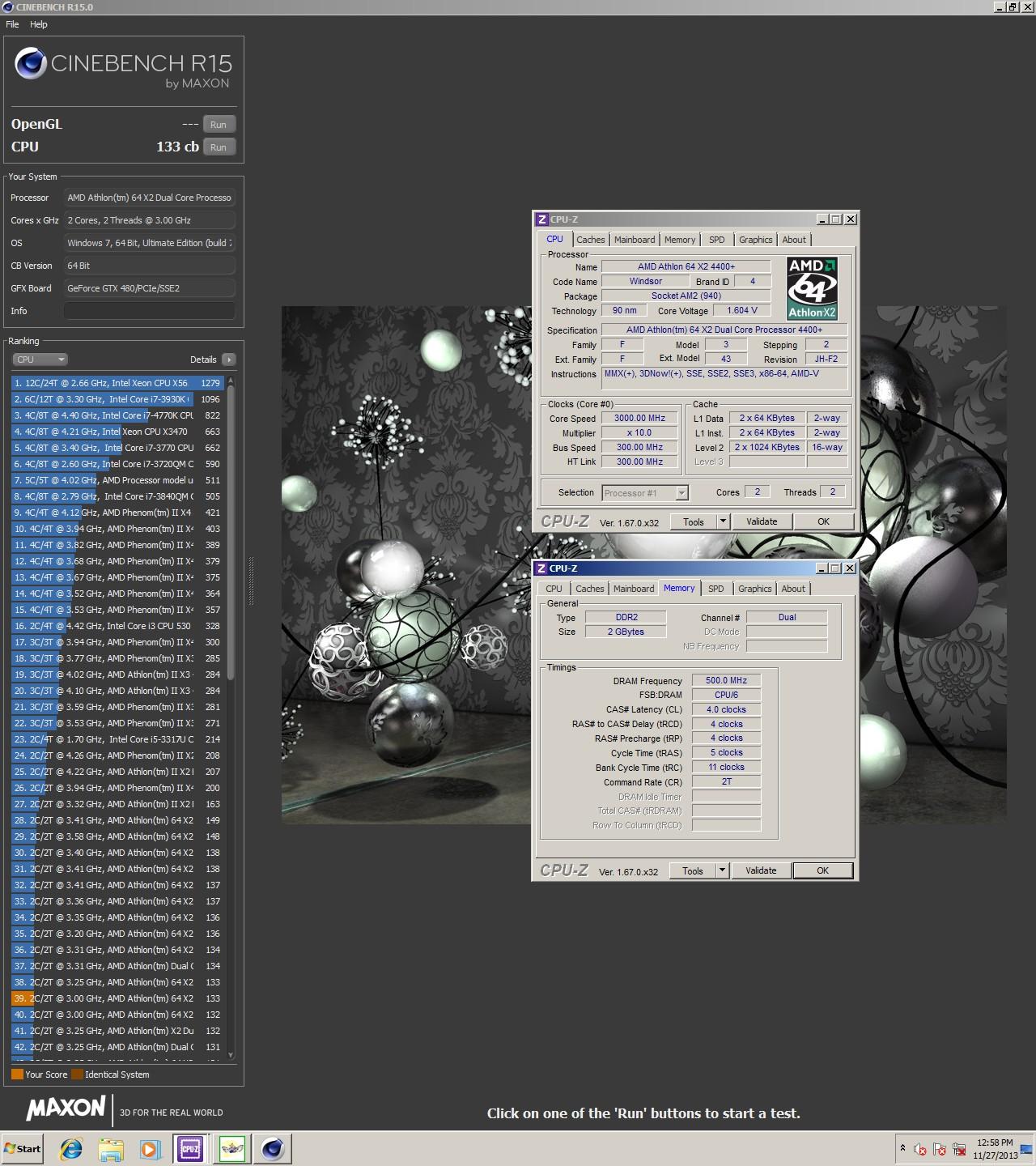Open Graphics tab in lower CPU-Z window
Image resolution: width=1036 pixels, height=1166 pixels.
[755, 589]
